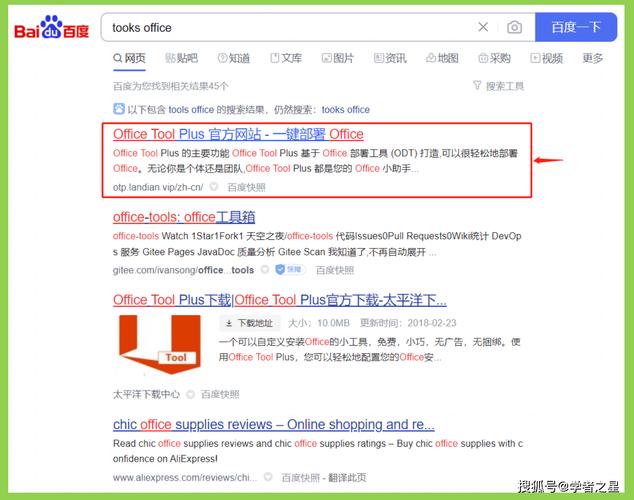Open 百度快照 for otp.landian.vip result
Image resolution: width=634 pixels, height=500 pixels.
point(246,187)
